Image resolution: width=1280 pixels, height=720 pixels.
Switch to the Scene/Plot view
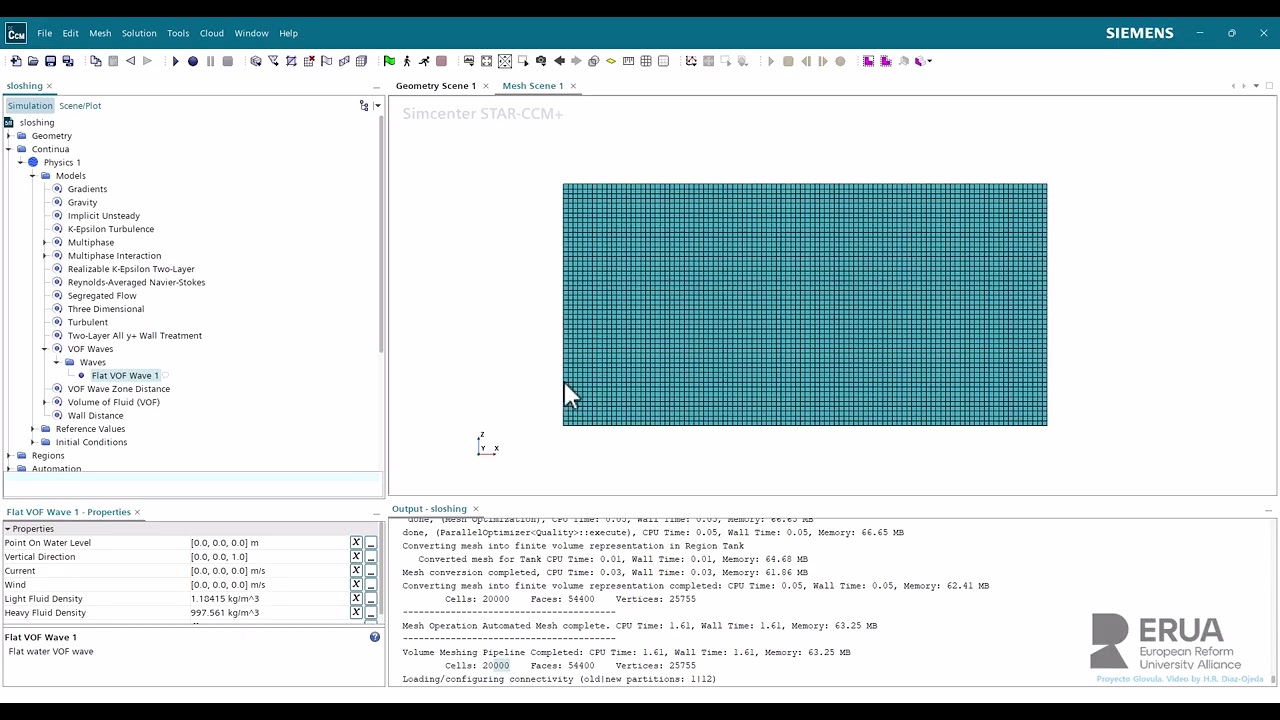click(x=80, y=105)
